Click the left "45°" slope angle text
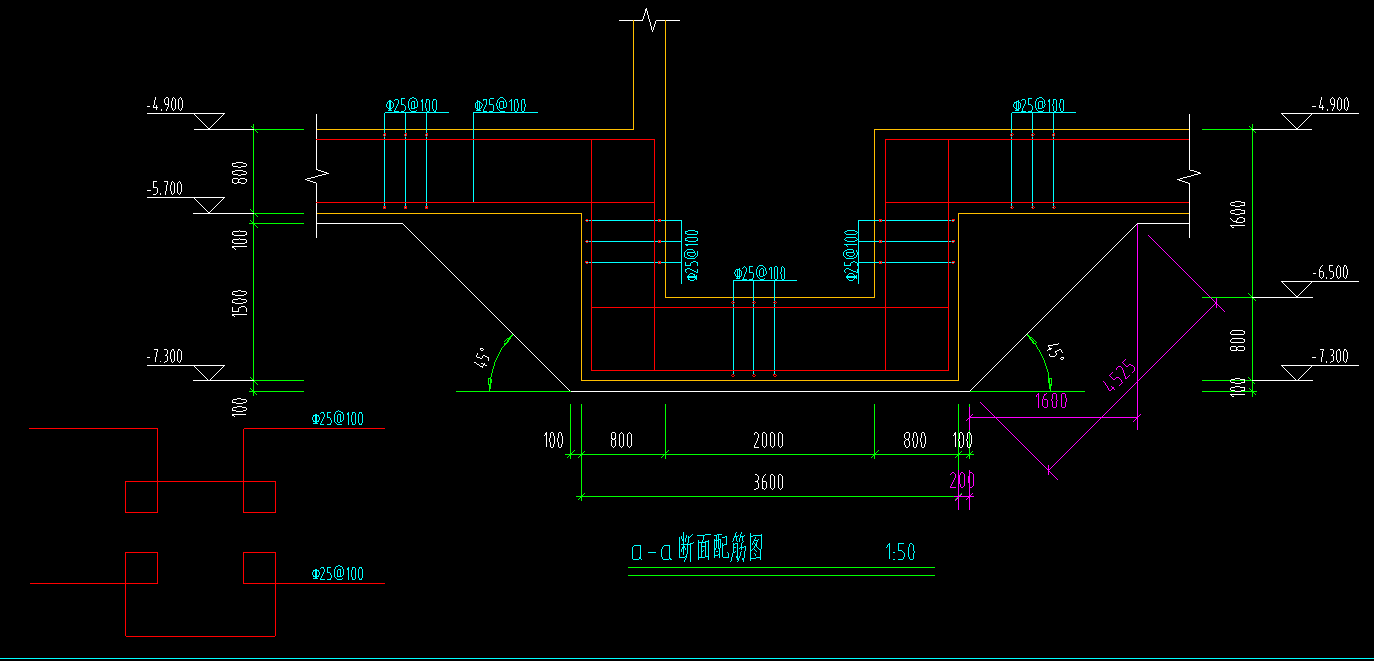This screenshot has width=1374, height=661. [x=482, y=358]
